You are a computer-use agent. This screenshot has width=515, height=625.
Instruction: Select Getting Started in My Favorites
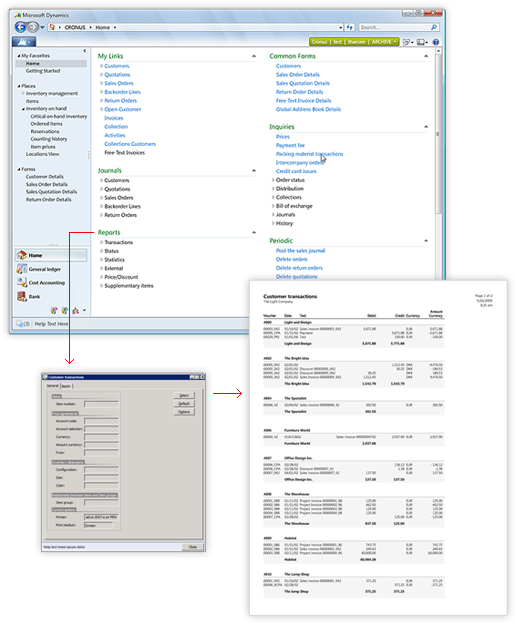pyautogui.click(x=43, y=71)
